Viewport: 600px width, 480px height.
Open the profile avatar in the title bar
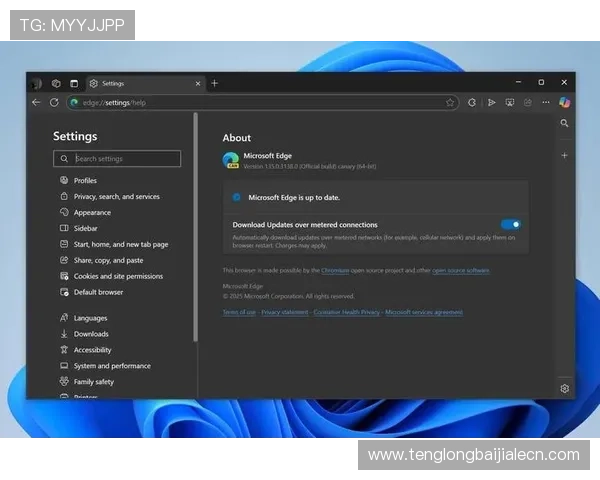pos(37,83)
